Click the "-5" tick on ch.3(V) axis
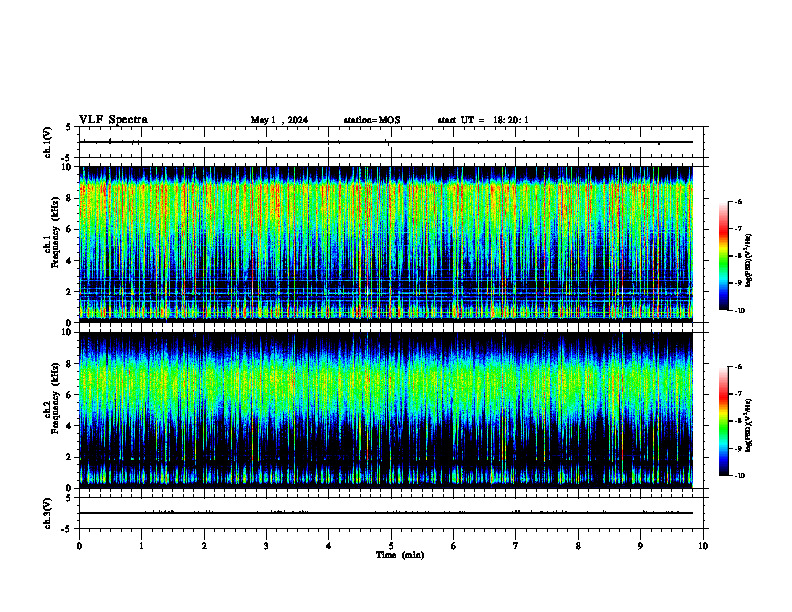Viewport: 792px width, 612px height. click(66, 529)
